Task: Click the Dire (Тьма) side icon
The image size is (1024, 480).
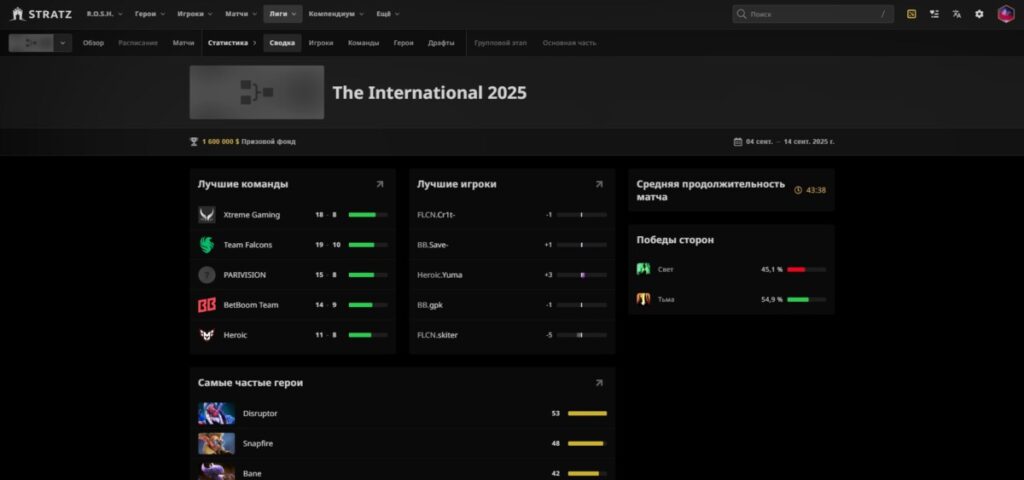Action: [643, 299]
